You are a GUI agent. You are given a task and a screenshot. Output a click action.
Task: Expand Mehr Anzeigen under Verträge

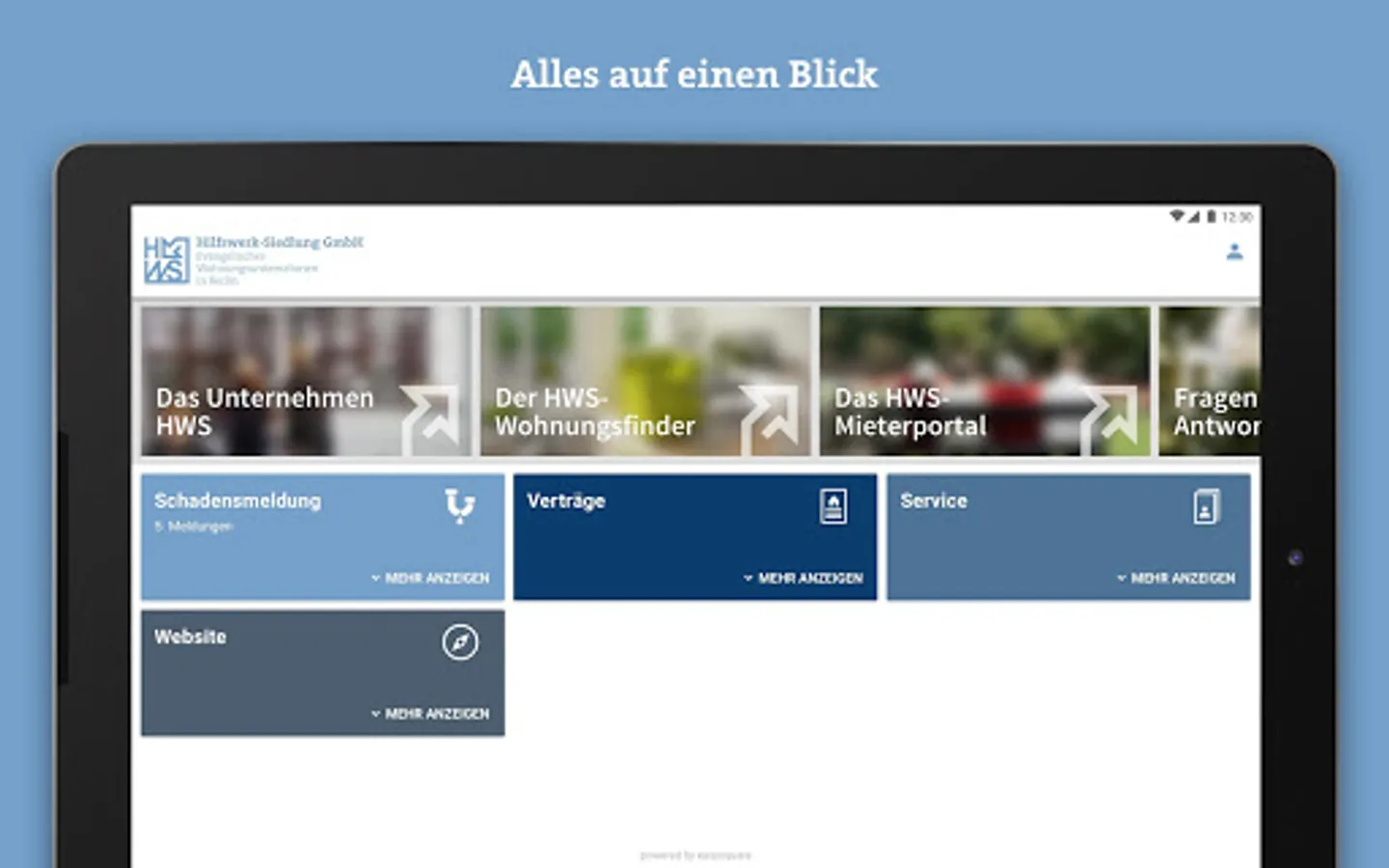[803, 578]
